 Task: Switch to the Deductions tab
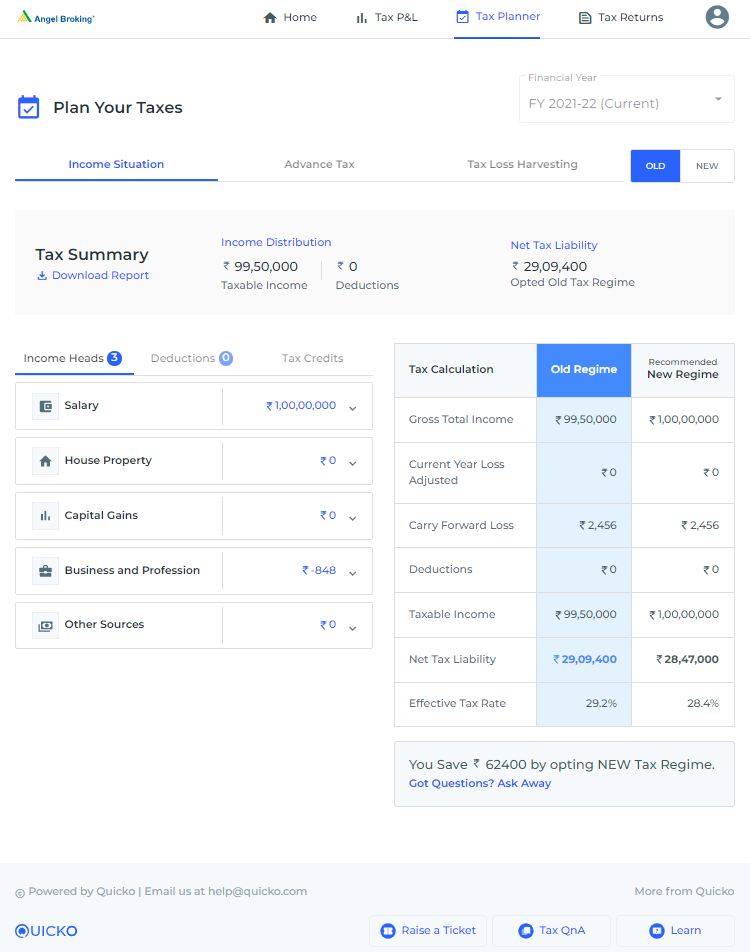(x=192, y=358)
